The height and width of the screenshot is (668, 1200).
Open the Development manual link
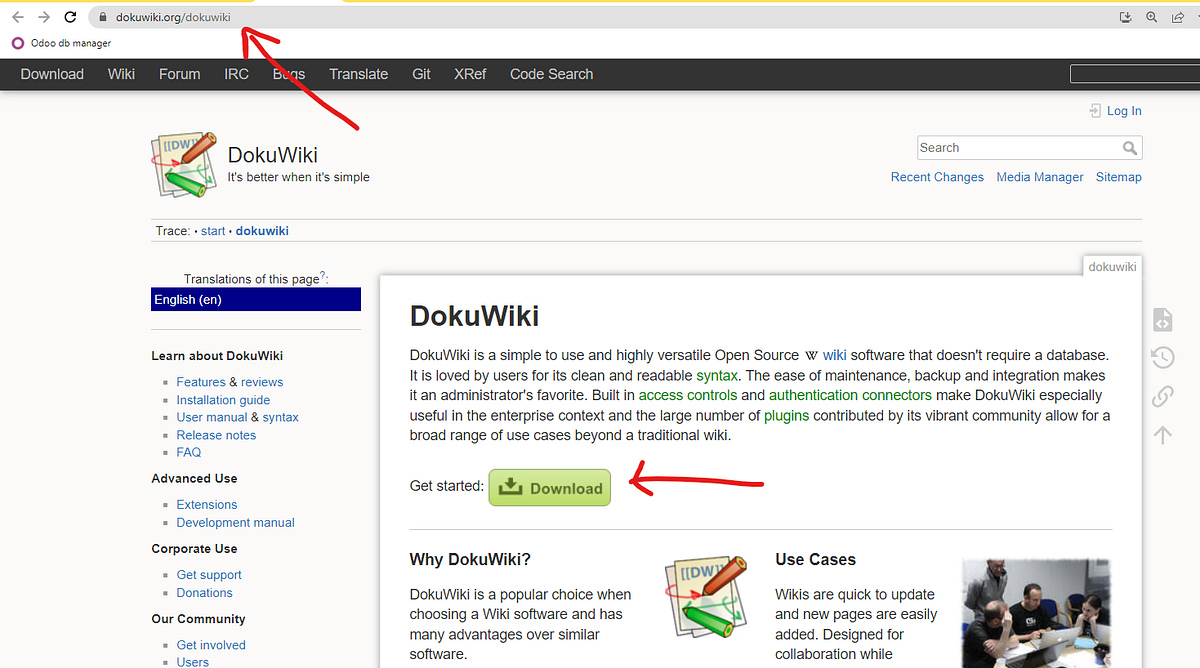click(236, 522)
